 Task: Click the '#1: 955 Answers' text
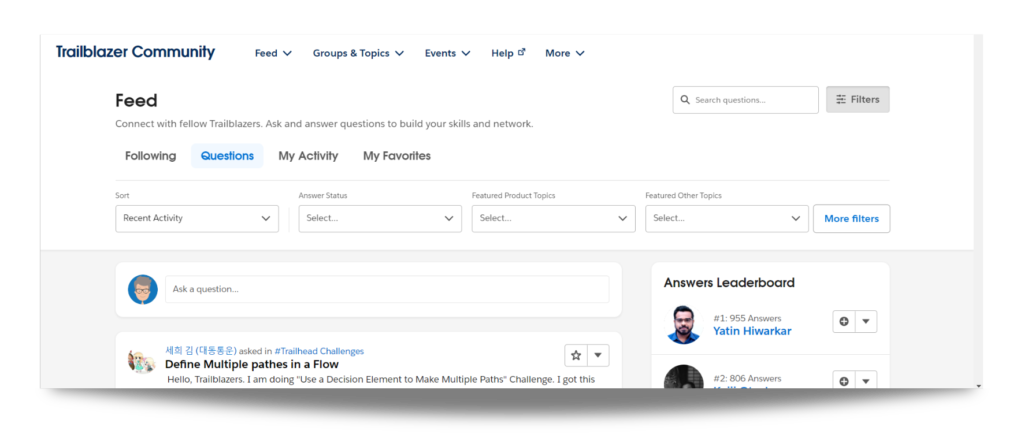tap(747, 319)
